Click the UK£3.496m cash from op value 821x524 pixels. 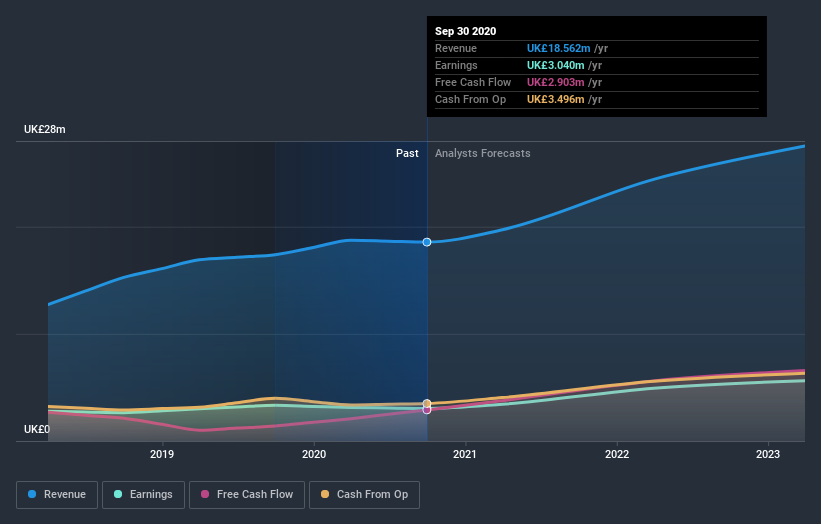555,99
